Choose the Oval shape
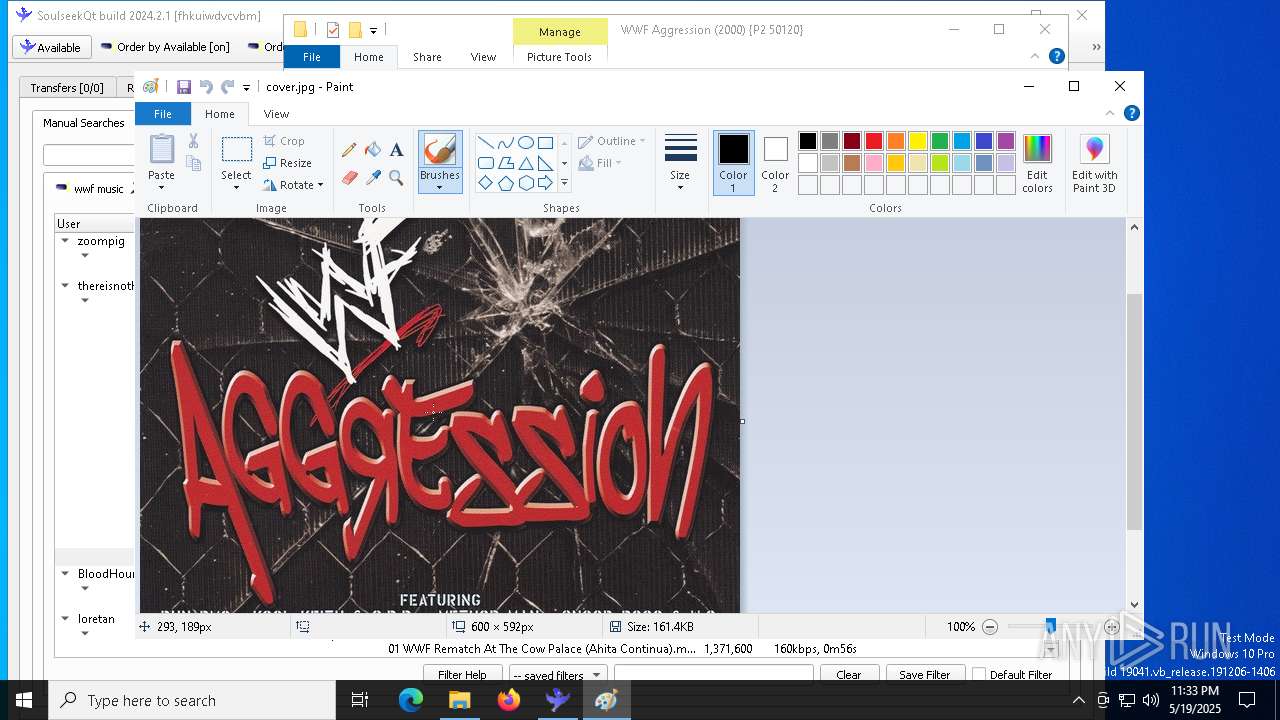 tap(525, 142)
